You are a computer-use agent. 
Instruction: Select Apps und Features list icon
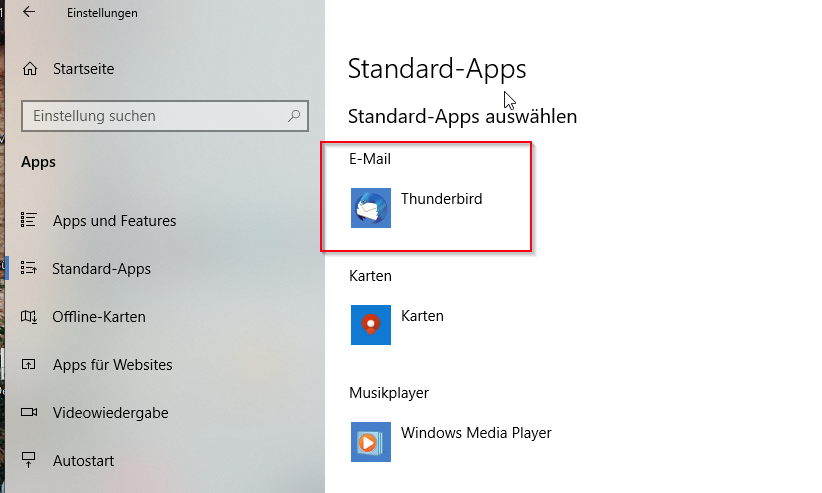[28, 220]
